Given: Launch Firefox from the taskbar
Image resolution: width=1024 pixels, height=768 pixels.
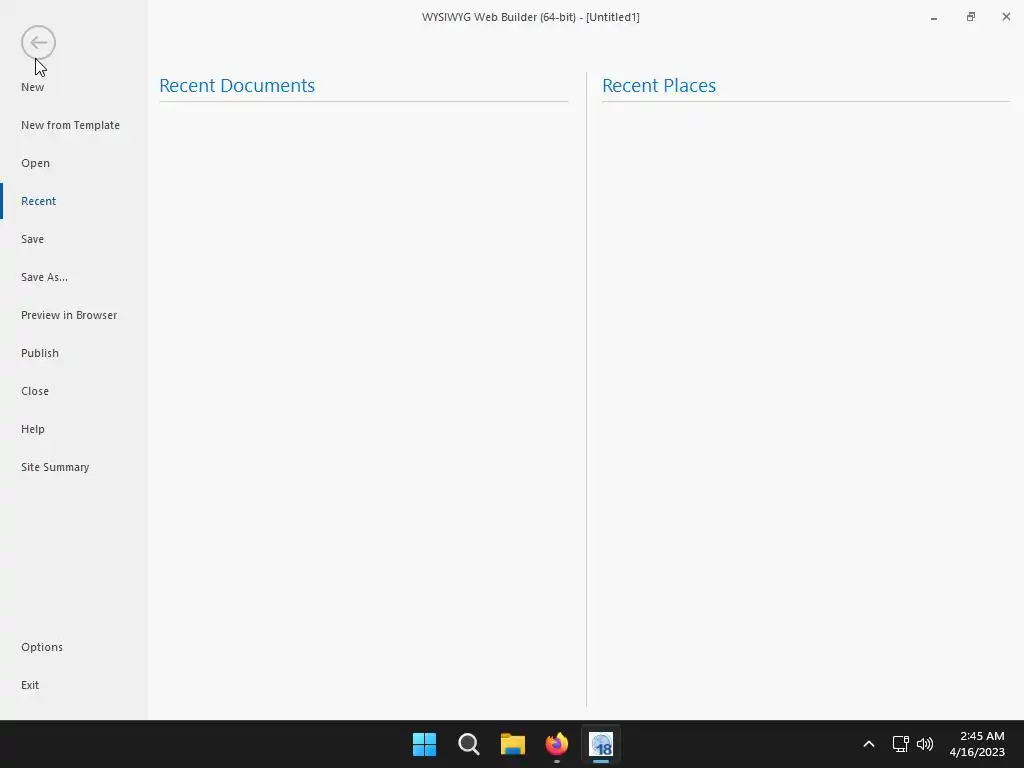Looking at the screenshot, I should [557, 744].
